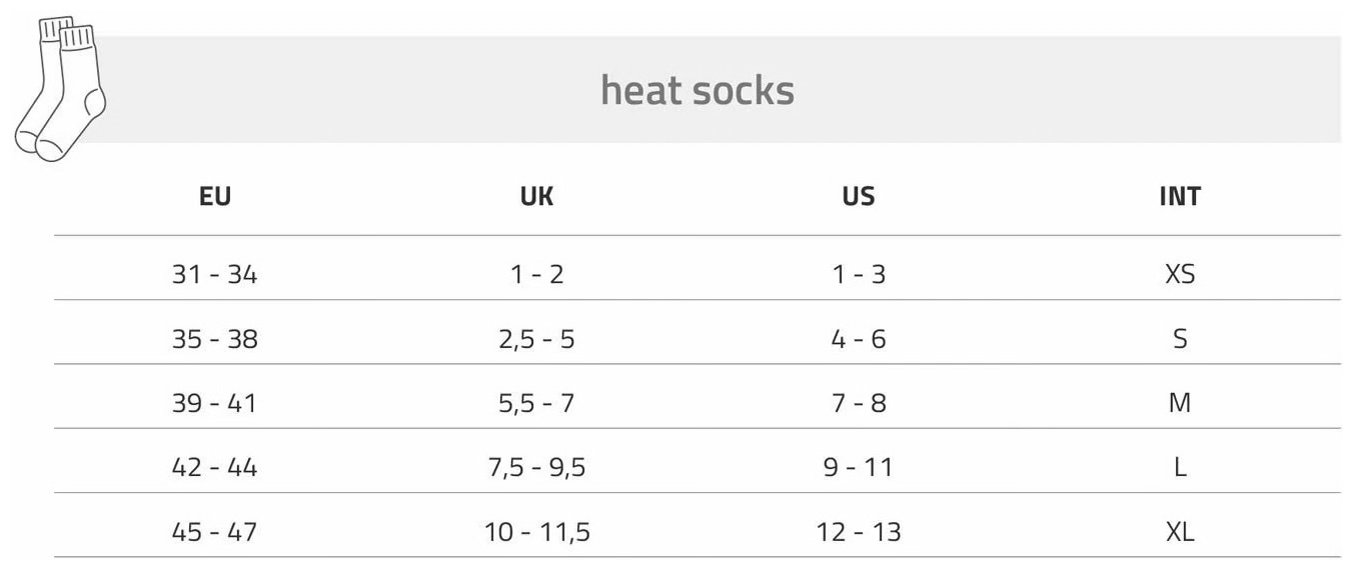Click EU size 39 - 41

click(215, 403)
